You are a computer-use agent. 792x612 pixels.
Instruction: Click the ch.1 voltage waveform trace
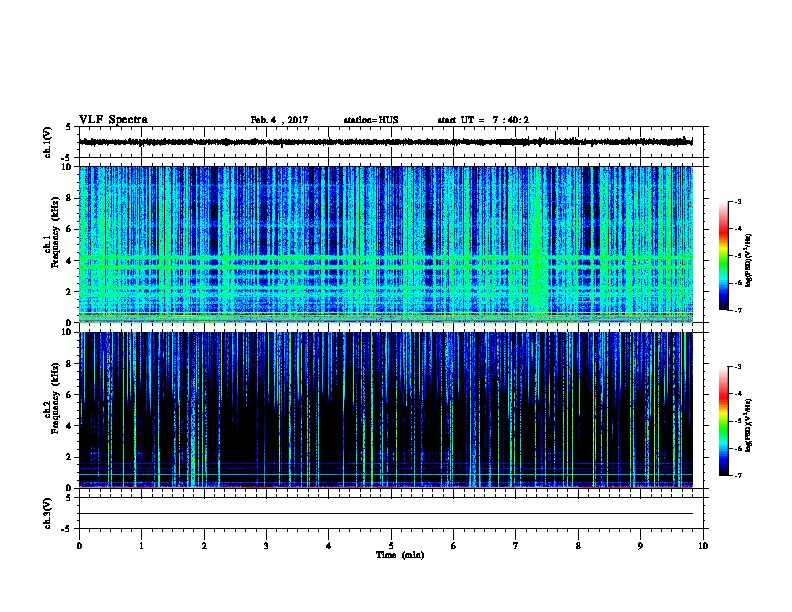pos(386,142)
